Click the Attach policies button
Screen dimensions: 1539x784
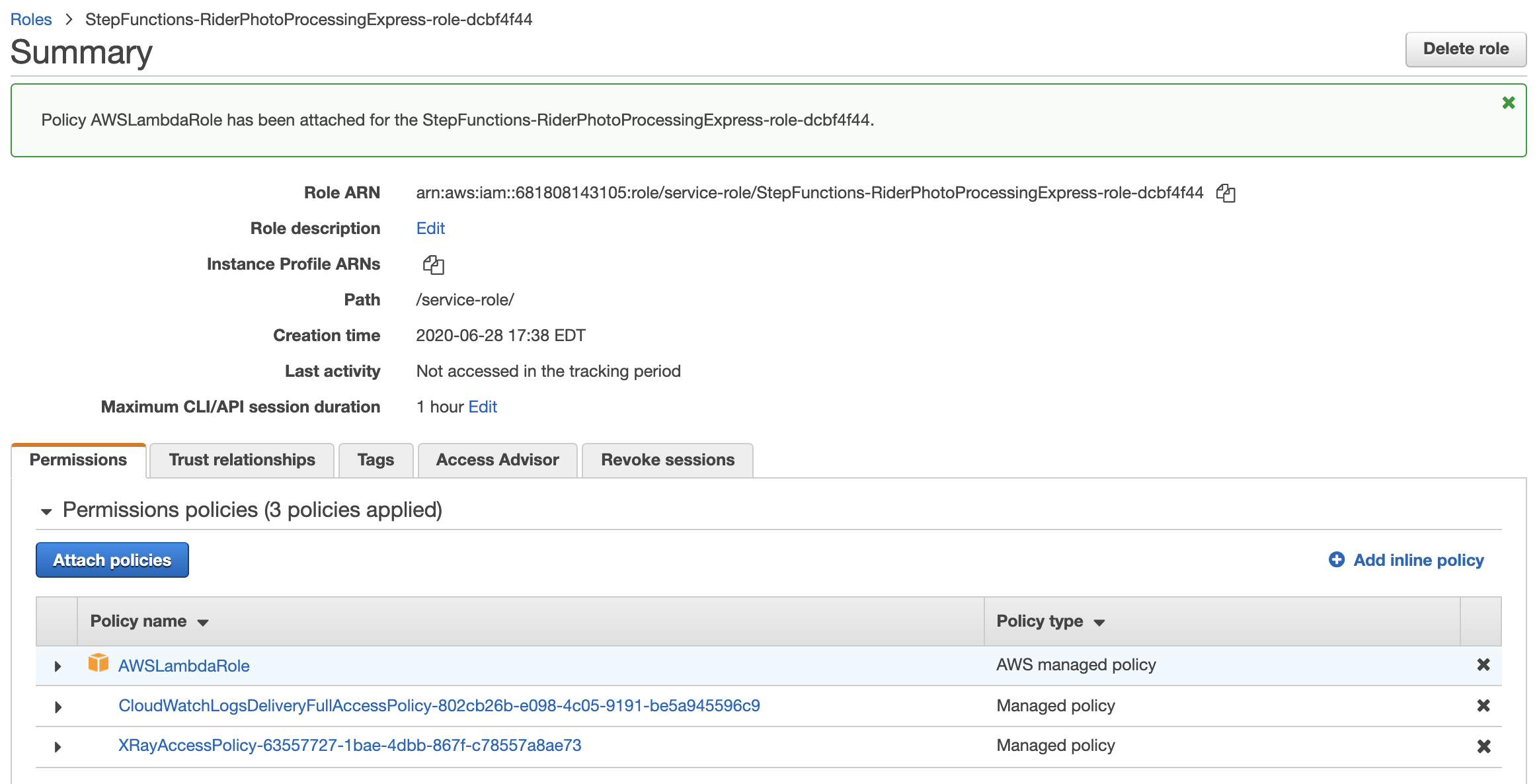[x=112, y=560]
